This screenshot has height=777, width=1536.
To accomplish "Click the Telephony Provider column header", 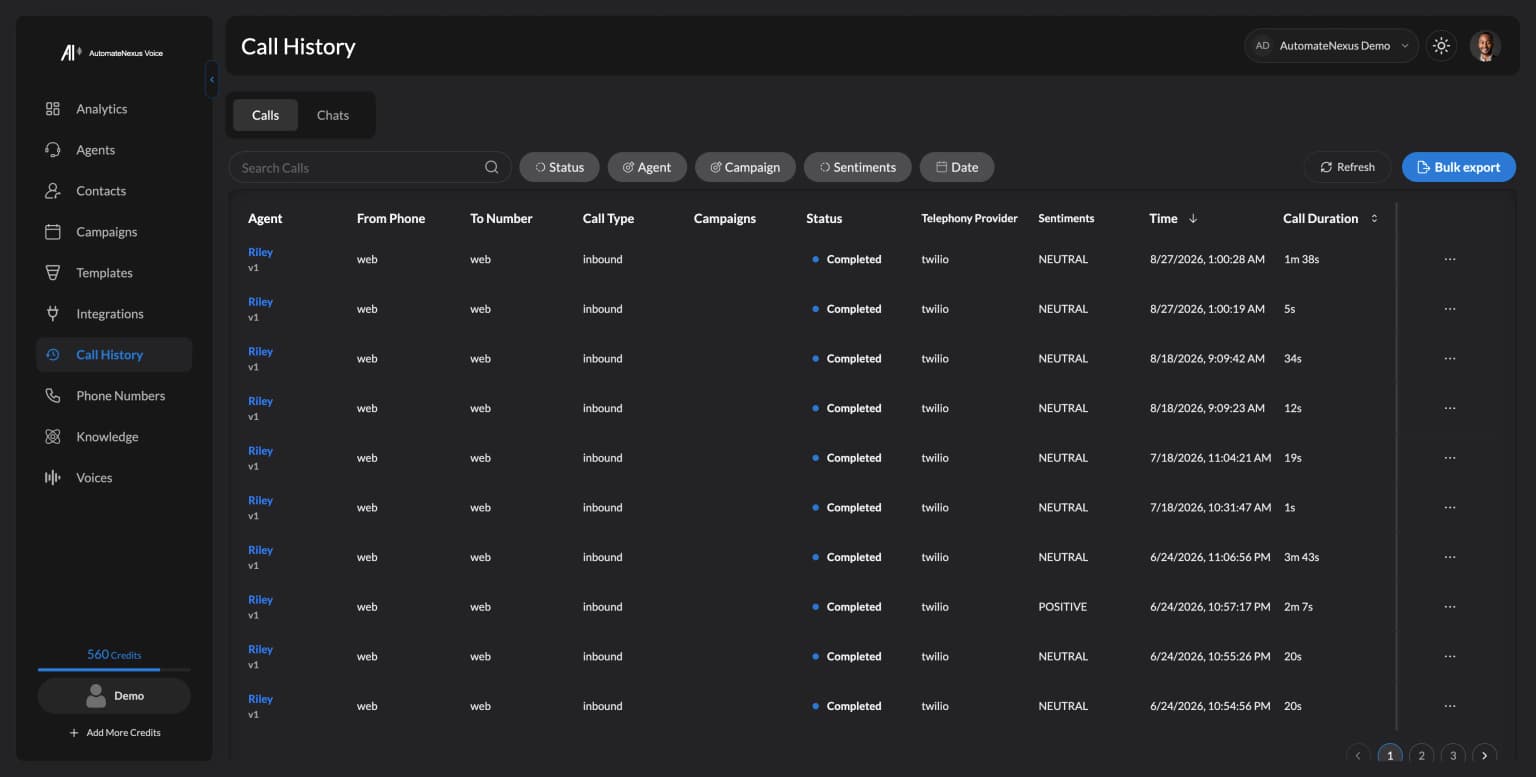I will [969, 218].
